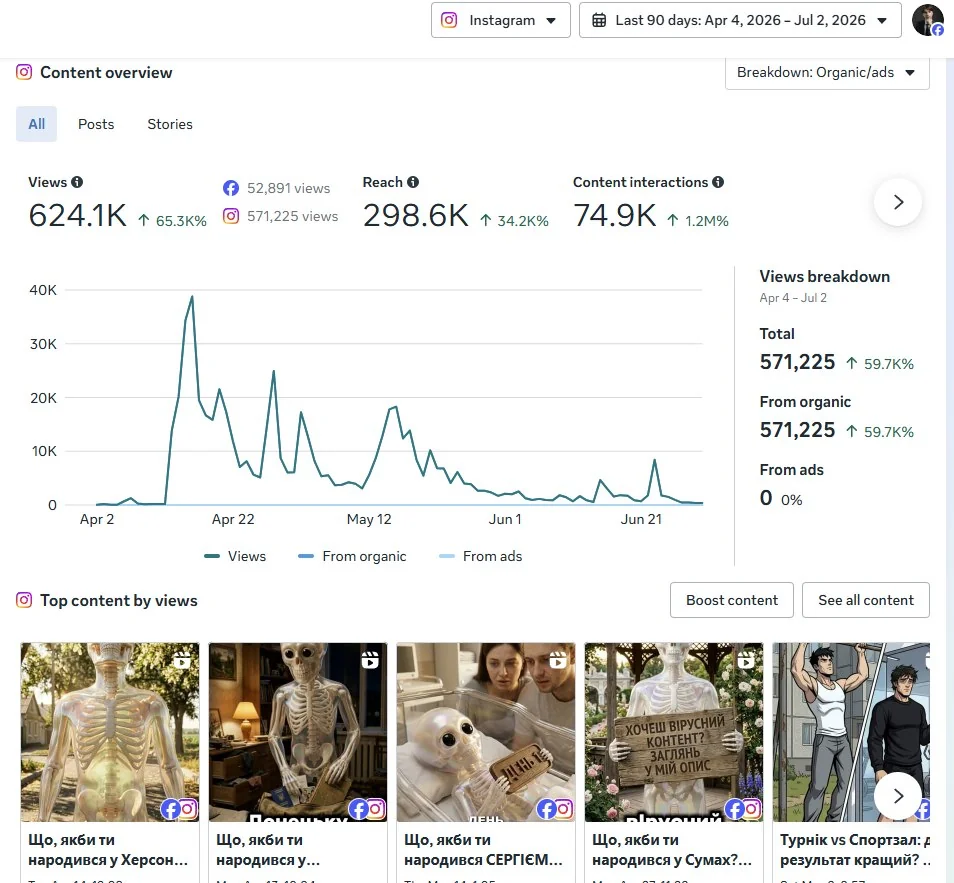Open the СЕРГІЄМ baby skeleton reel thumbnail
Screen dimensions: 954x883
tap(486, 732)
